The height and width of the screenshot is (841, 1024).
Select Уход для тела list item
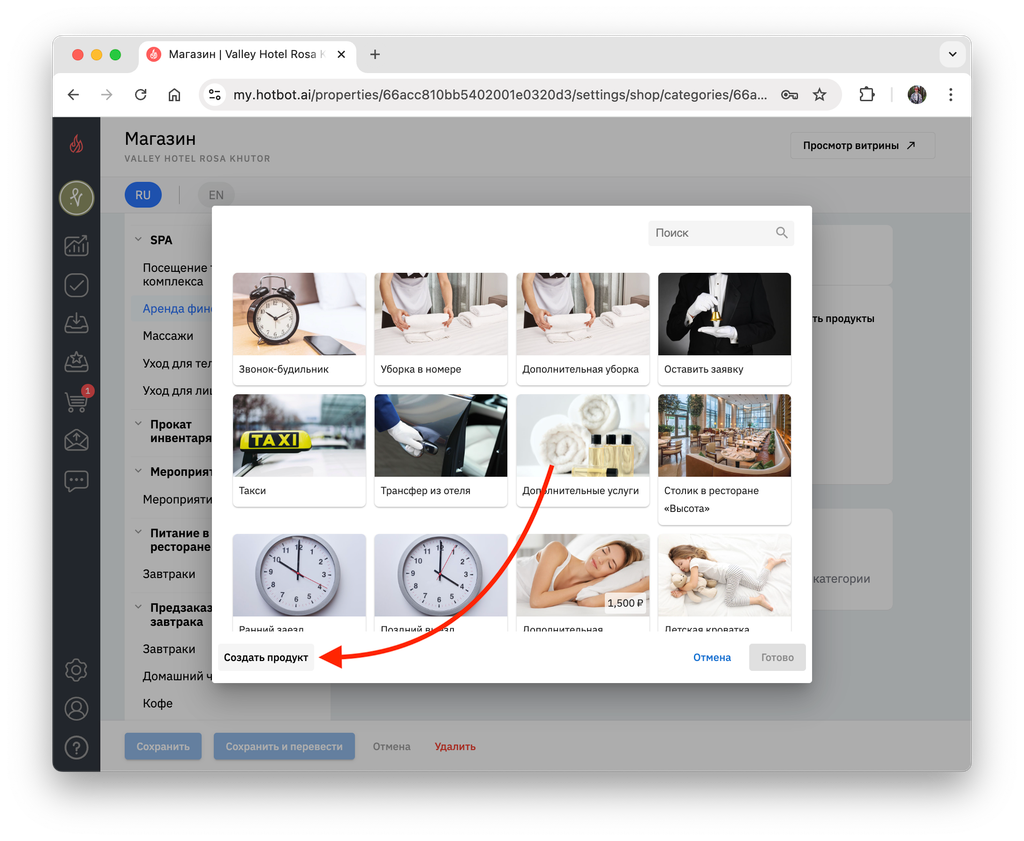[x=177, y=363]
